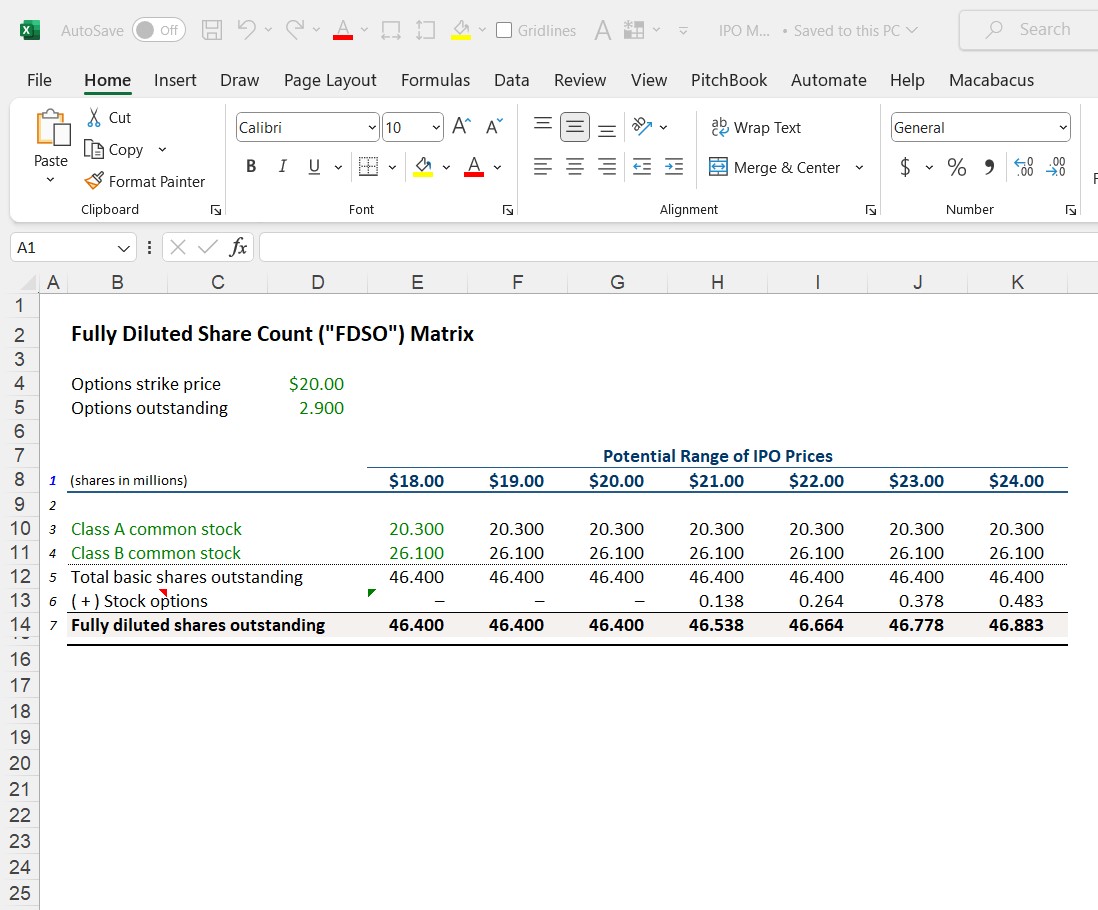The image size is (1098, 910).
Task: Open the Borders dropdown menu
Action: click(393, 166)
